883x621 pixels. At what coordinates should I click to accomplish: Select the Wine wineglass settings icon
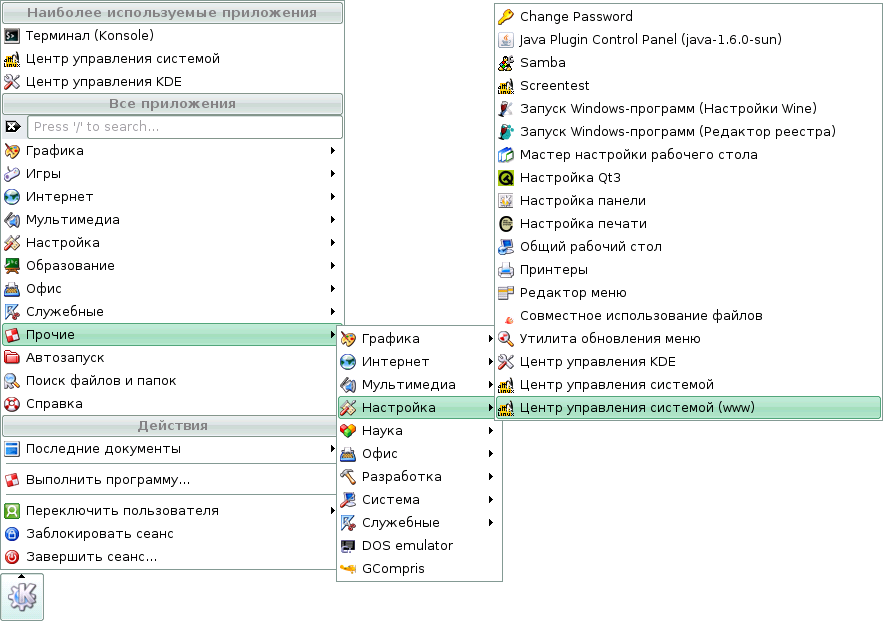click(x=504, y=108)
